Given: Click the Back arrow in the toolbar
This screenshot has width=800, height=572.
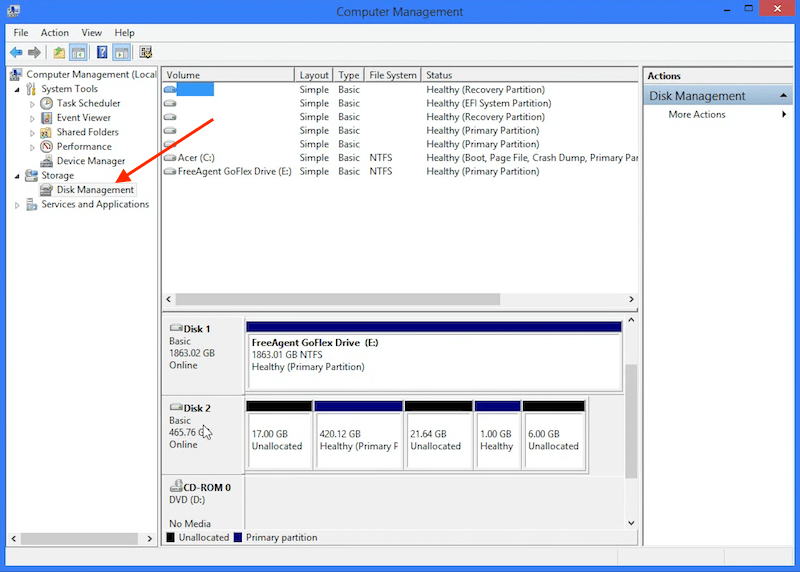Looking at the screenshot, I should pyautogui.click(x=16, y=52).
